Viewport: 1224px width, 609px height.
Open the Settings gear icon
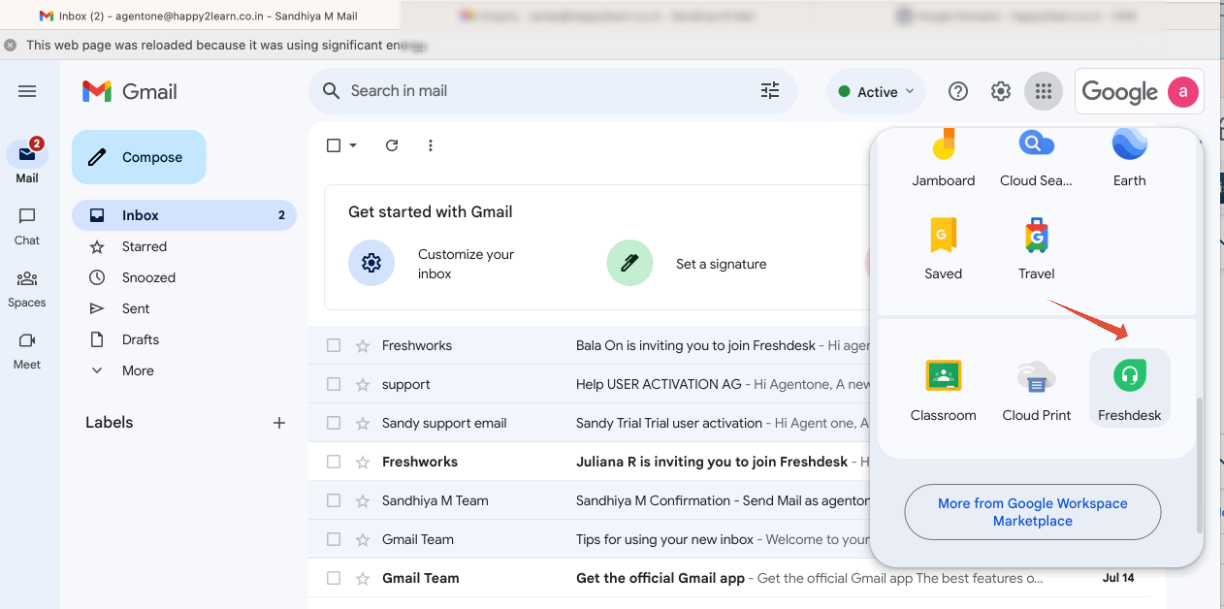pyautogui.click(x=1000, y=92)
